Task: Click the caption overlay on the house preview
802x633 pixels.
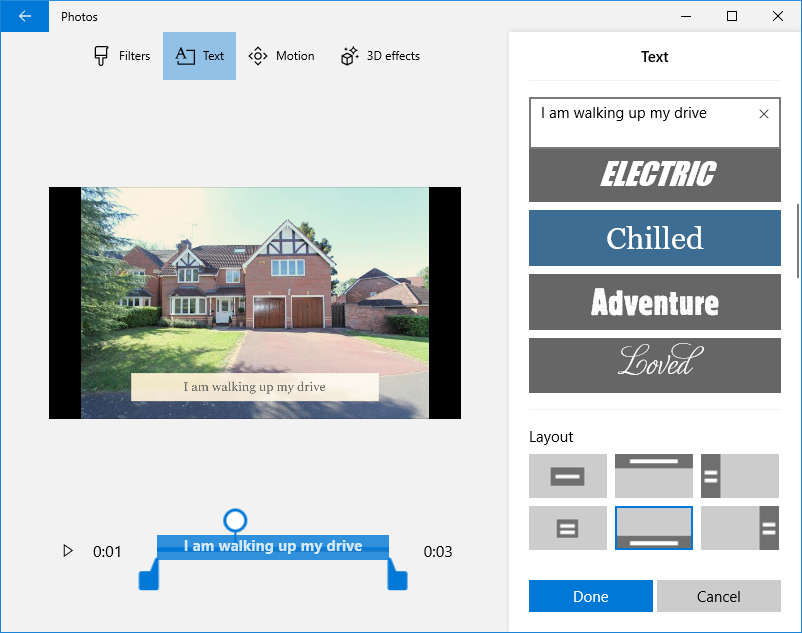Action: click(255, 387)
